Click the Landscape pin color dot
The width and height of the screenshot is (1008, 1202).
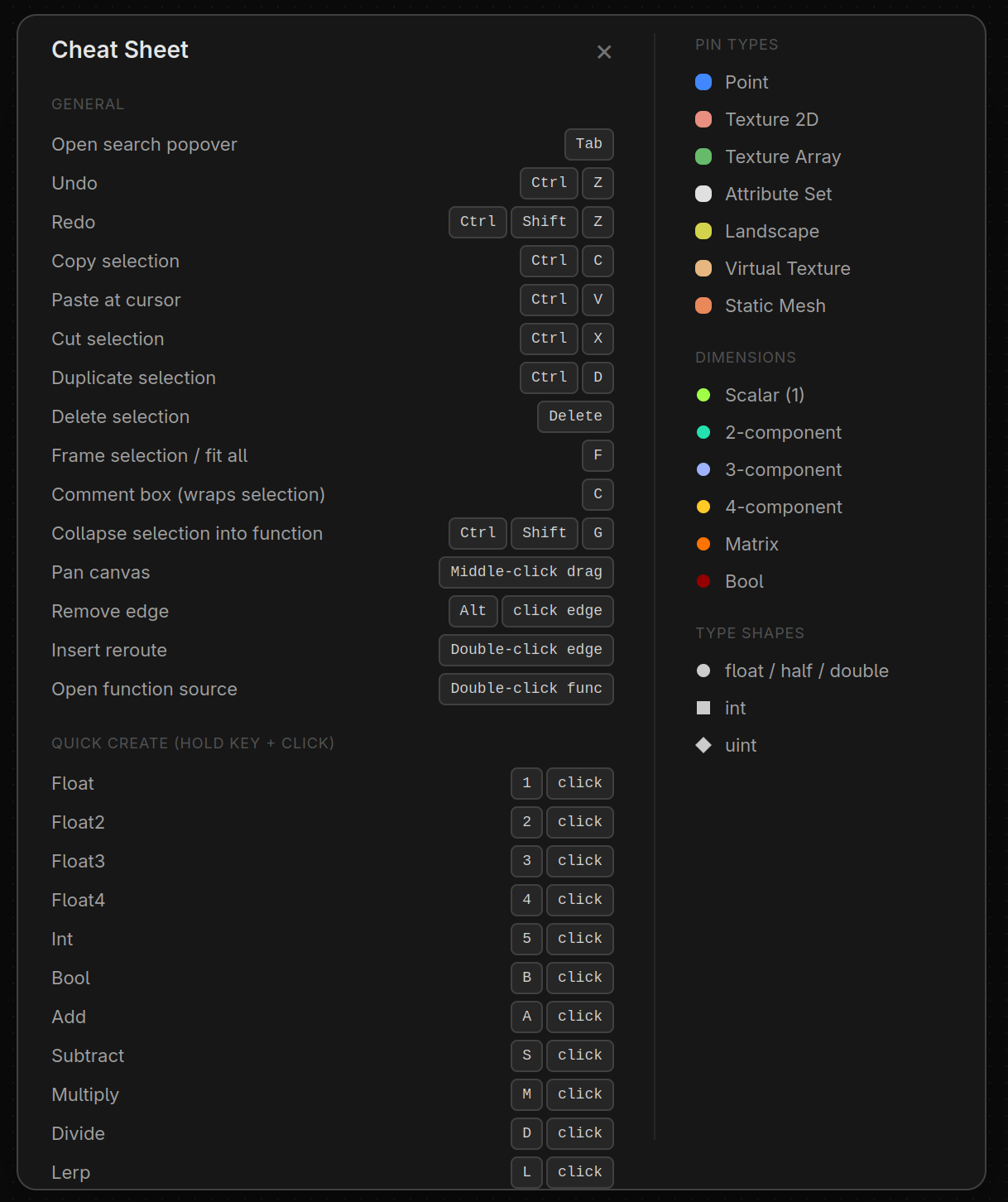pyautogui.click(x=703, y=231)
